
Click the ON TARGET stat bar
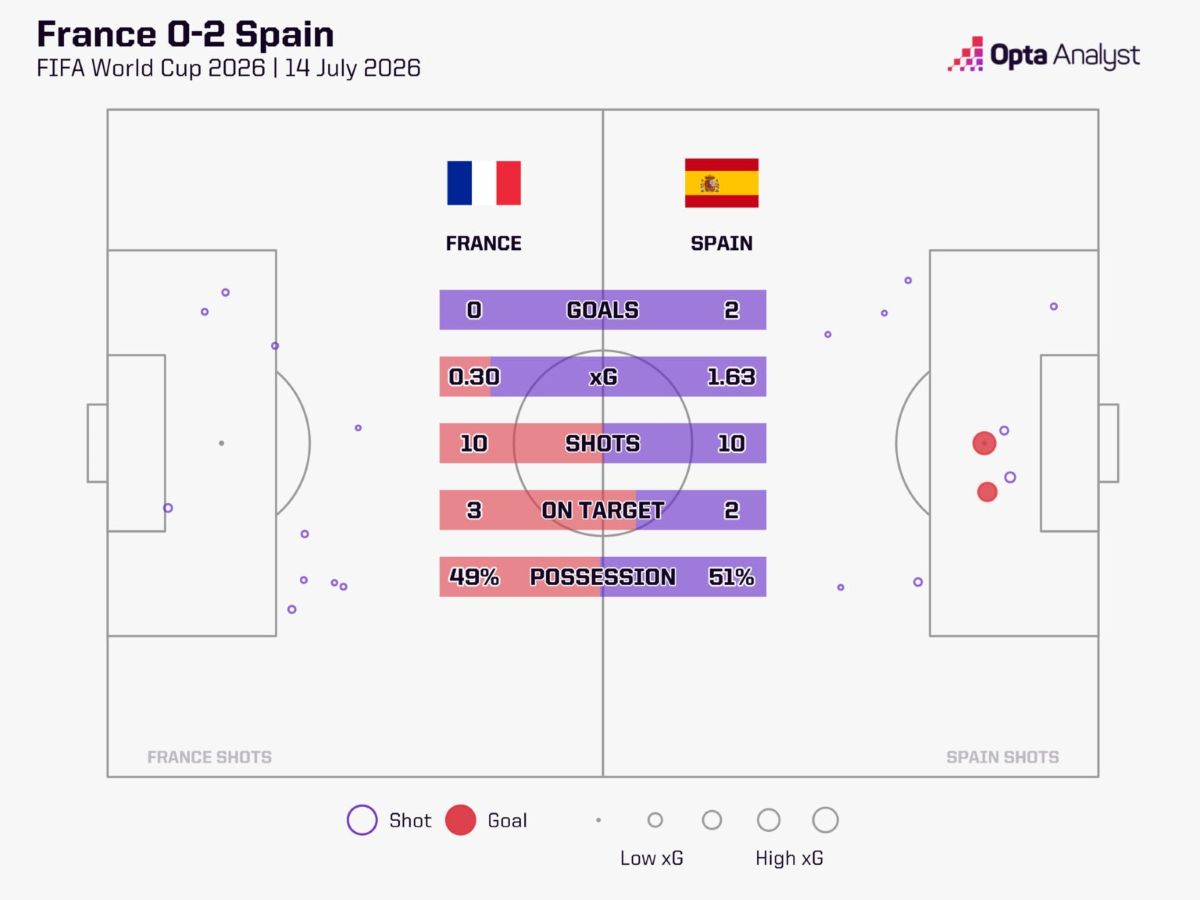point(603,510)
